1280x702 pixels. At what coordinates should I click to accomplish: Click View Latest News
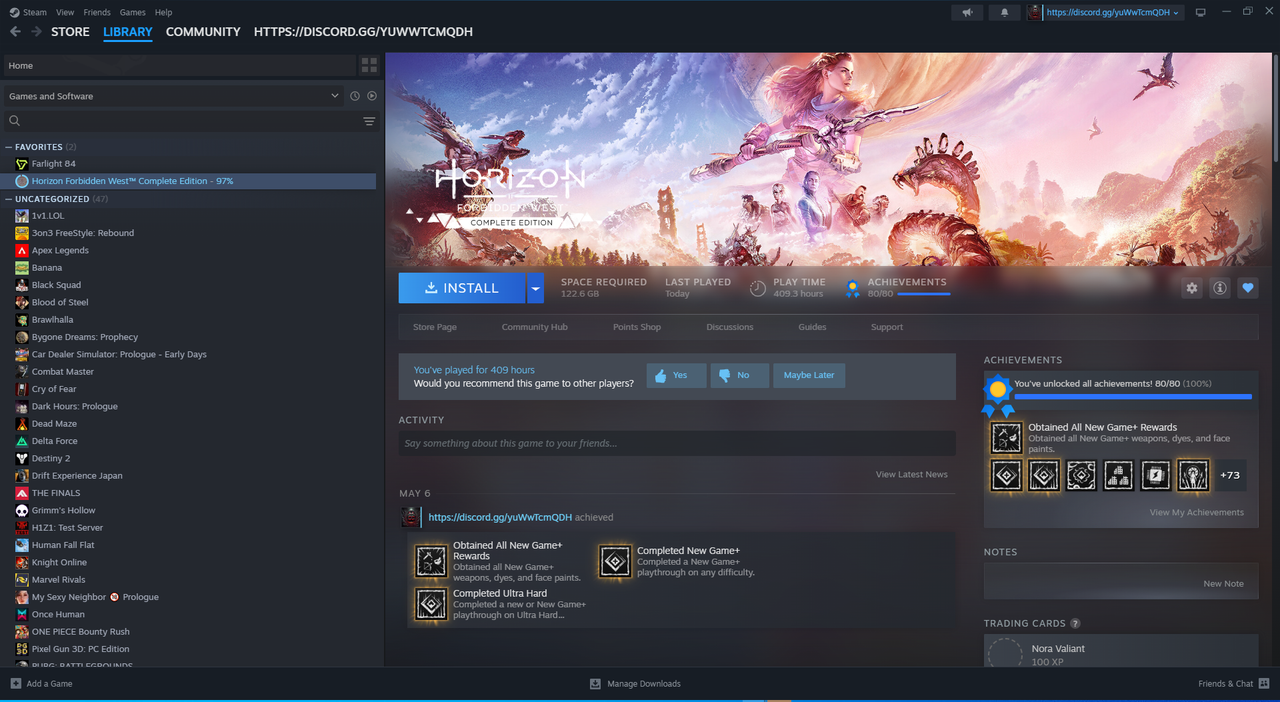click(912, 474)
